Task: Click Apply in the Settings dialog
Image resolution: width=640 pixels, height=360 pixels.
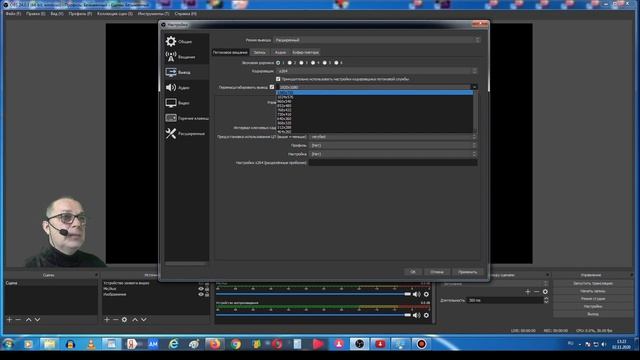Action: click(467, 272)
